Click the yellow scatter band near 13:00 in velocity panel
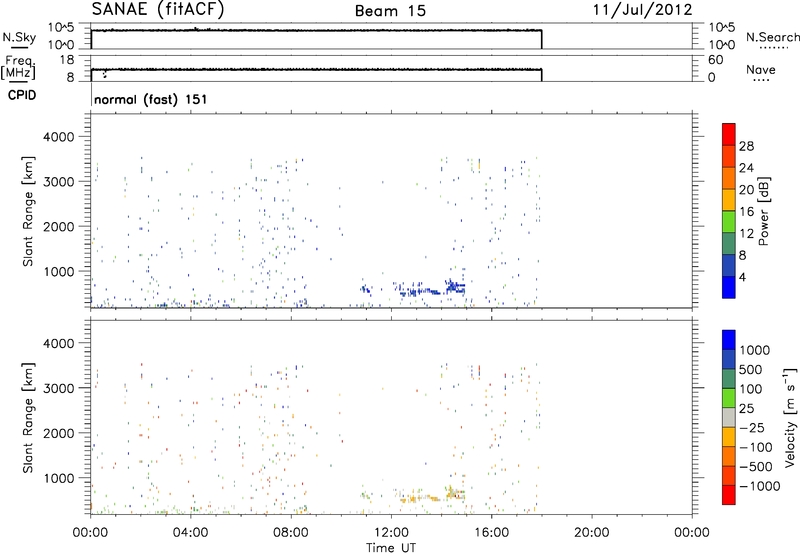The width and height of the screenshot is (800, 554). [419, 498]
